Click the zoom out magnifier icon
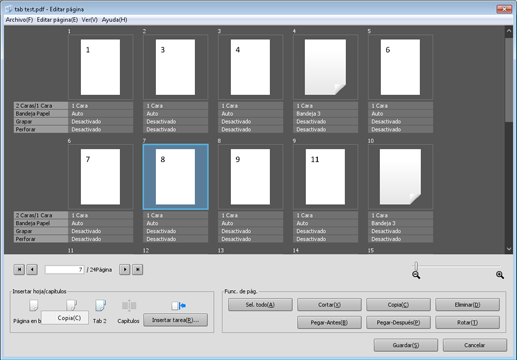517x360 pixels. (x=416, y=275)
